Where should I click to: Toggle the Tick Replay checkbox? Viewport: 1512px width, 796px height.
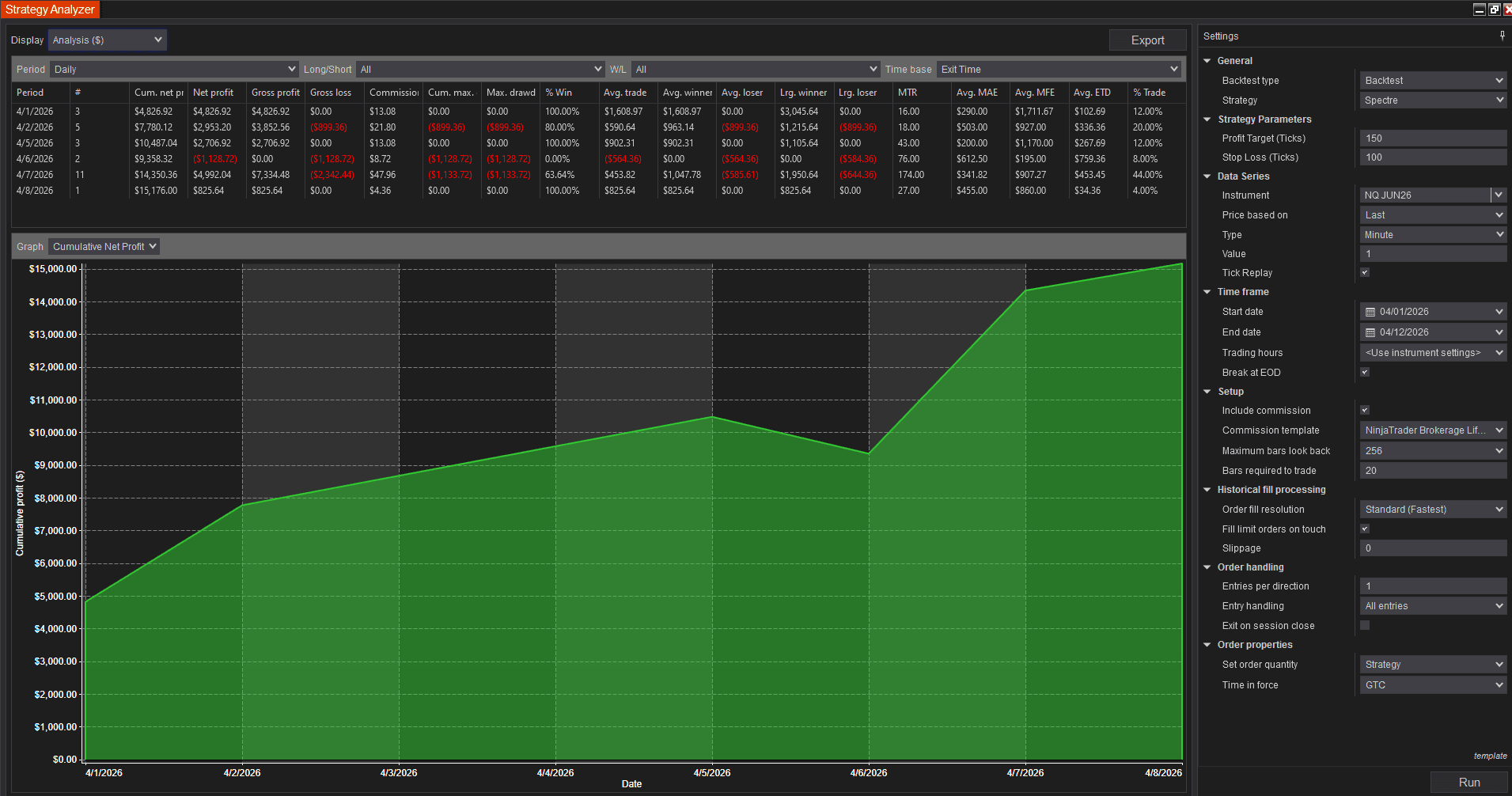(x=1365, y=272)
